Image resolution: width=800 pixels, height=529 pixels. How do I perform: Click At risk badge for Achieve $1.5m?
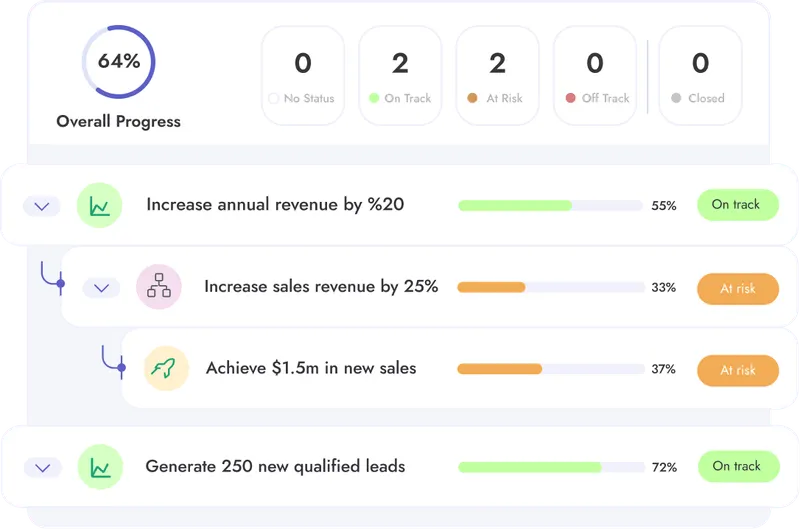[x=738, y=370]
